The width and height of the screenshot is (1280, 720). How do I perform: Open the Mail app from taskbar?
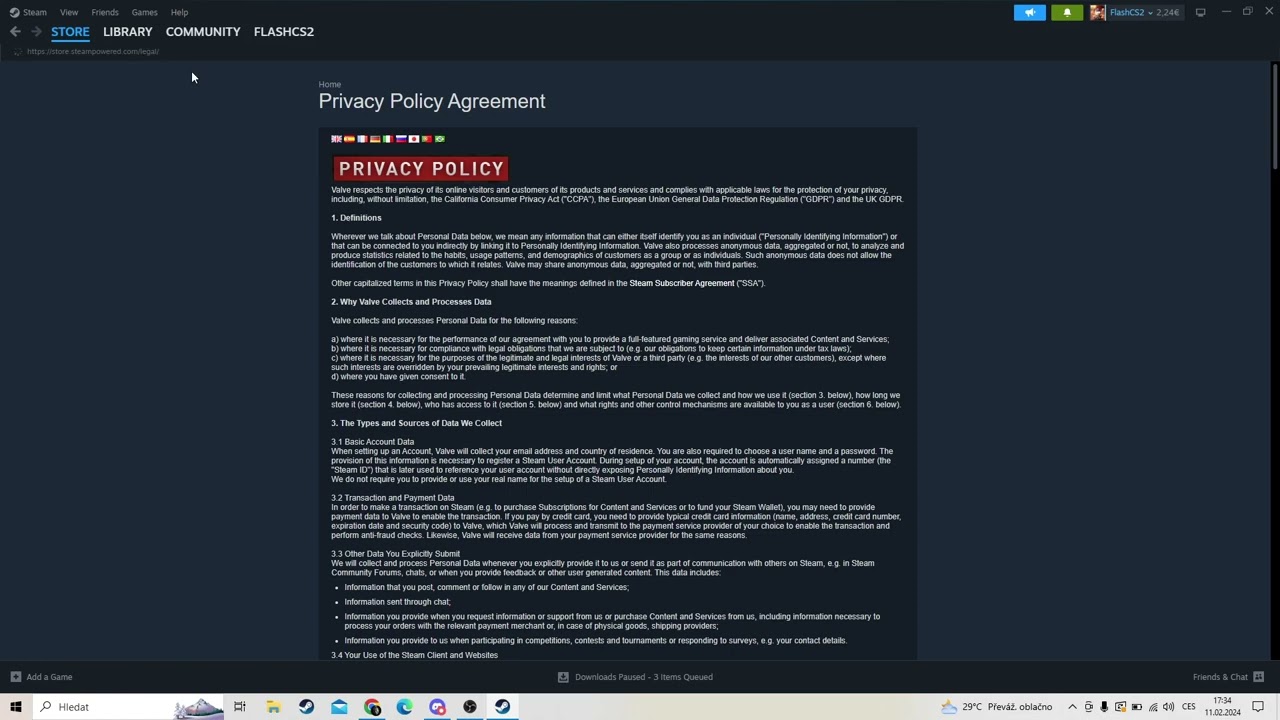(x=339, y=707)
